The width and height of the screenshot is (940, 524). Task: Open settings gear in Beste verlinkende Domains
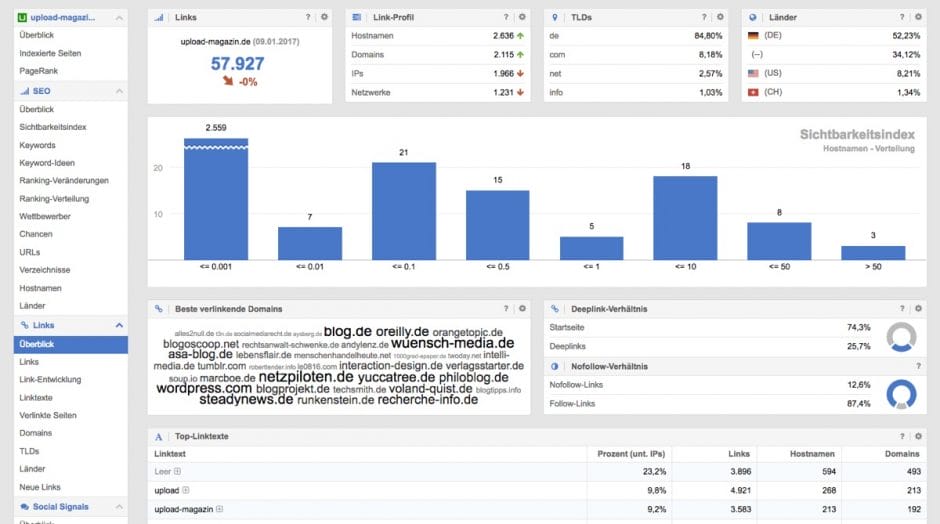(521, 309)
